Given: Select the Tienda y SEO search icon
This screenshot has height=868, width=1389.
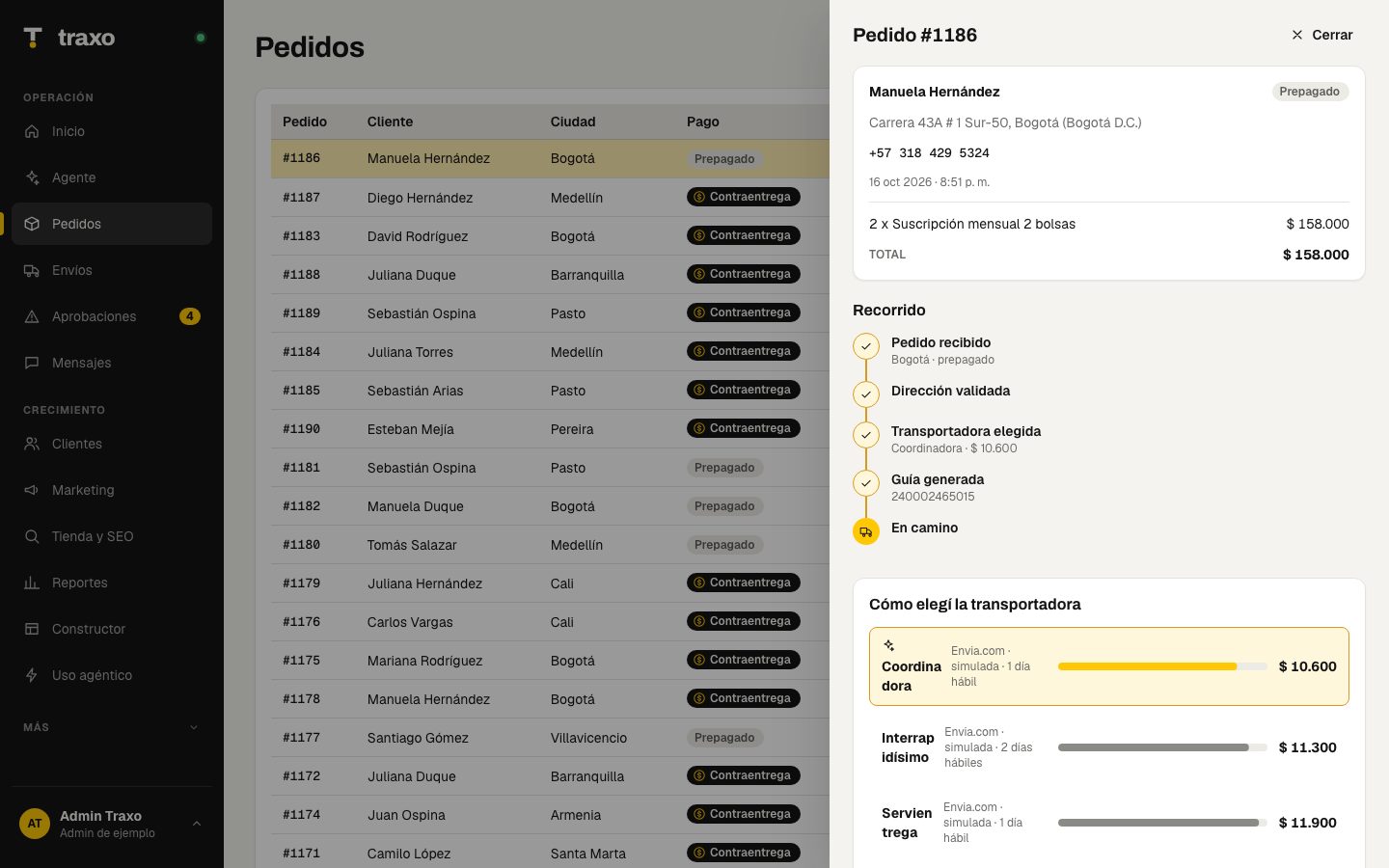Looking at the screenshot, I should [x=32, y=536].
